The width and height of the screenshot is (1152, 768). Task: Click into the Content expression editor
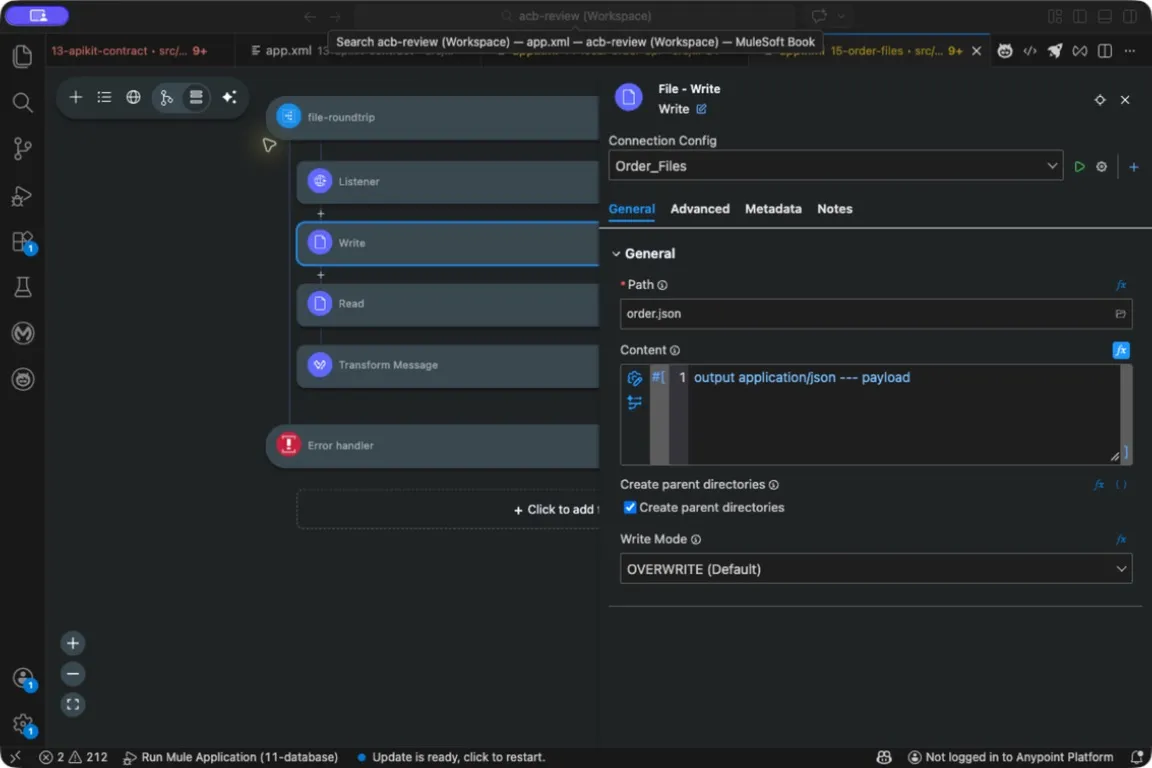tap(902, 414)
